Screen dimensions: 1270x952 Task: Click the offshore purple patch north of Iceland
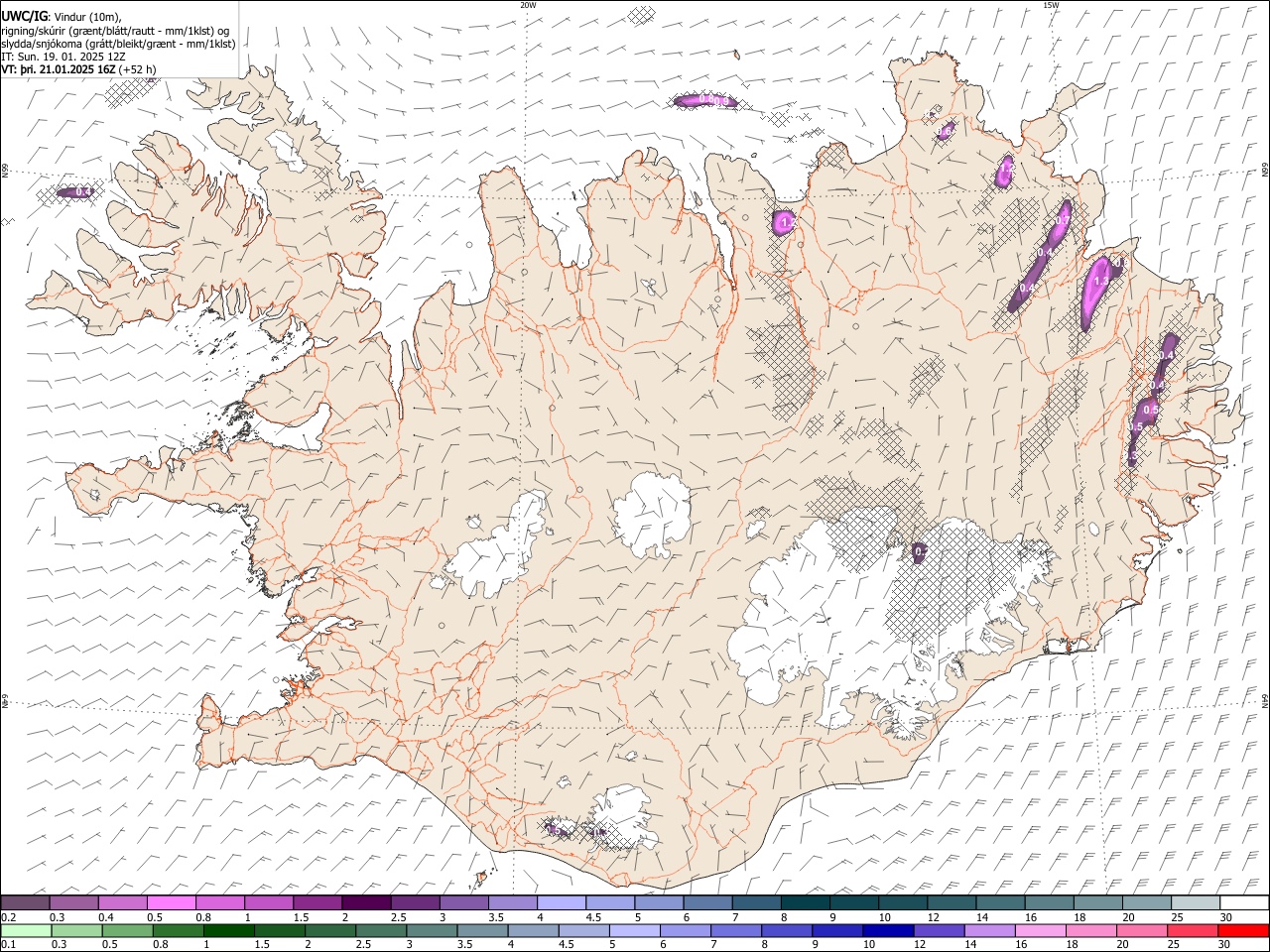pos(703,100)
